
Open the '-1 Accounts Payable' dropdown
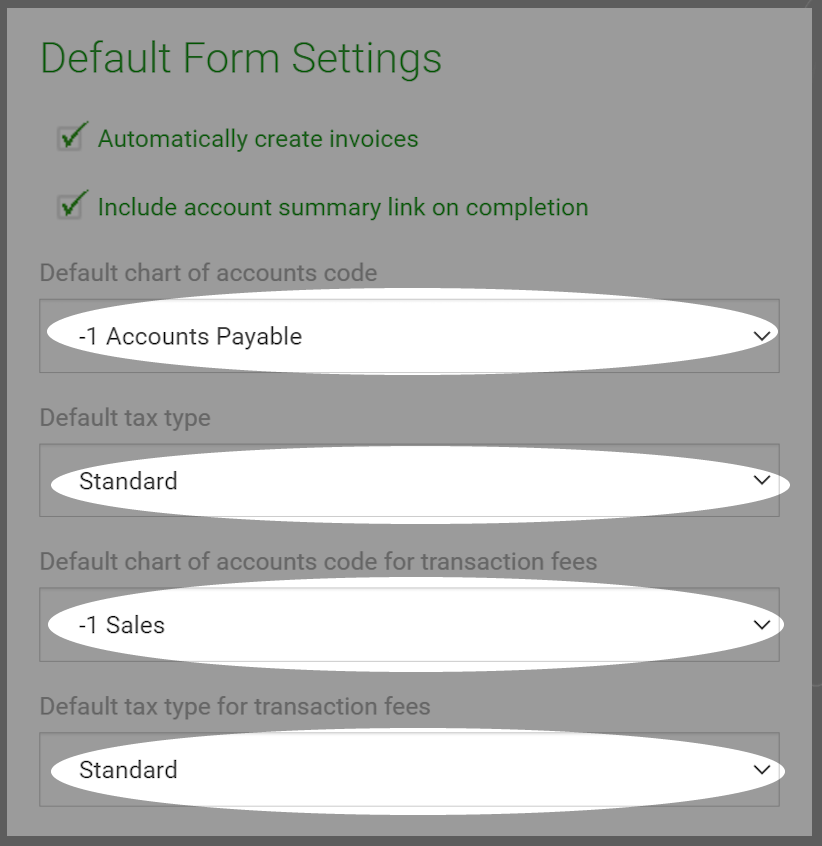[409, 336]
